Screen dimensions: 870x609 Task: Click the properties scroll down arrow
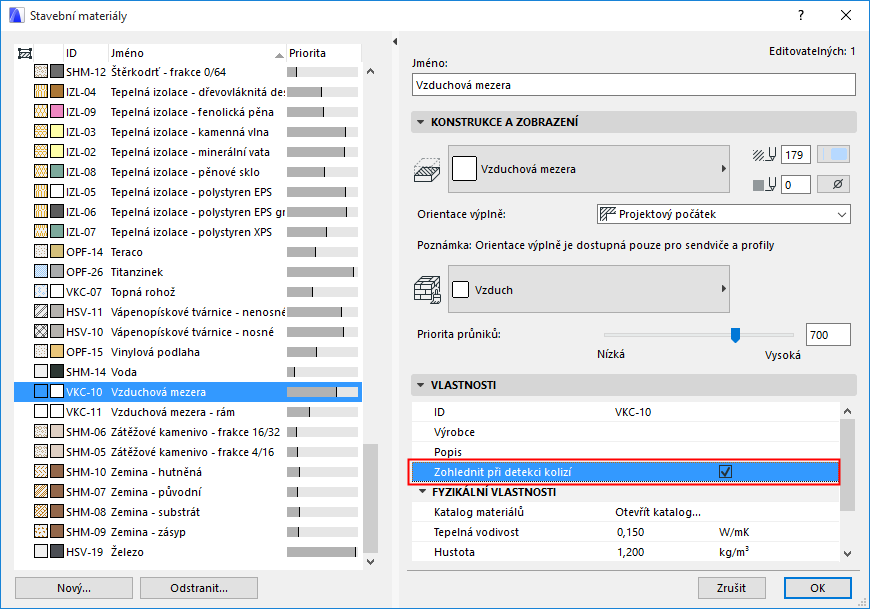[x=847, y=553]
